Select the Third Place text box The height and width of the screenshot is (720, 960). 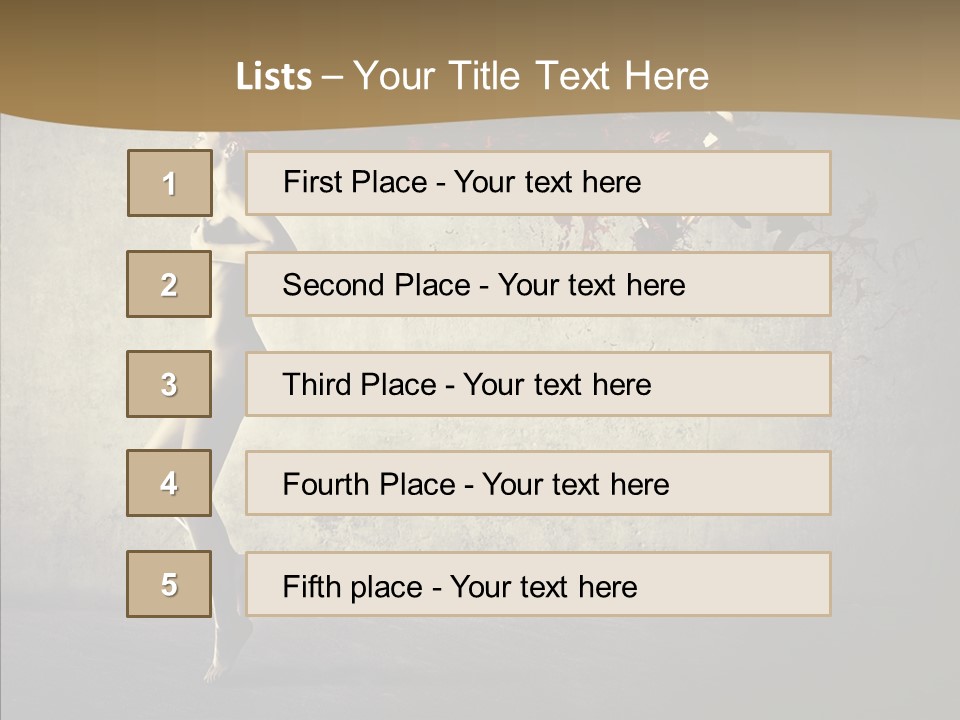[538, 384]
